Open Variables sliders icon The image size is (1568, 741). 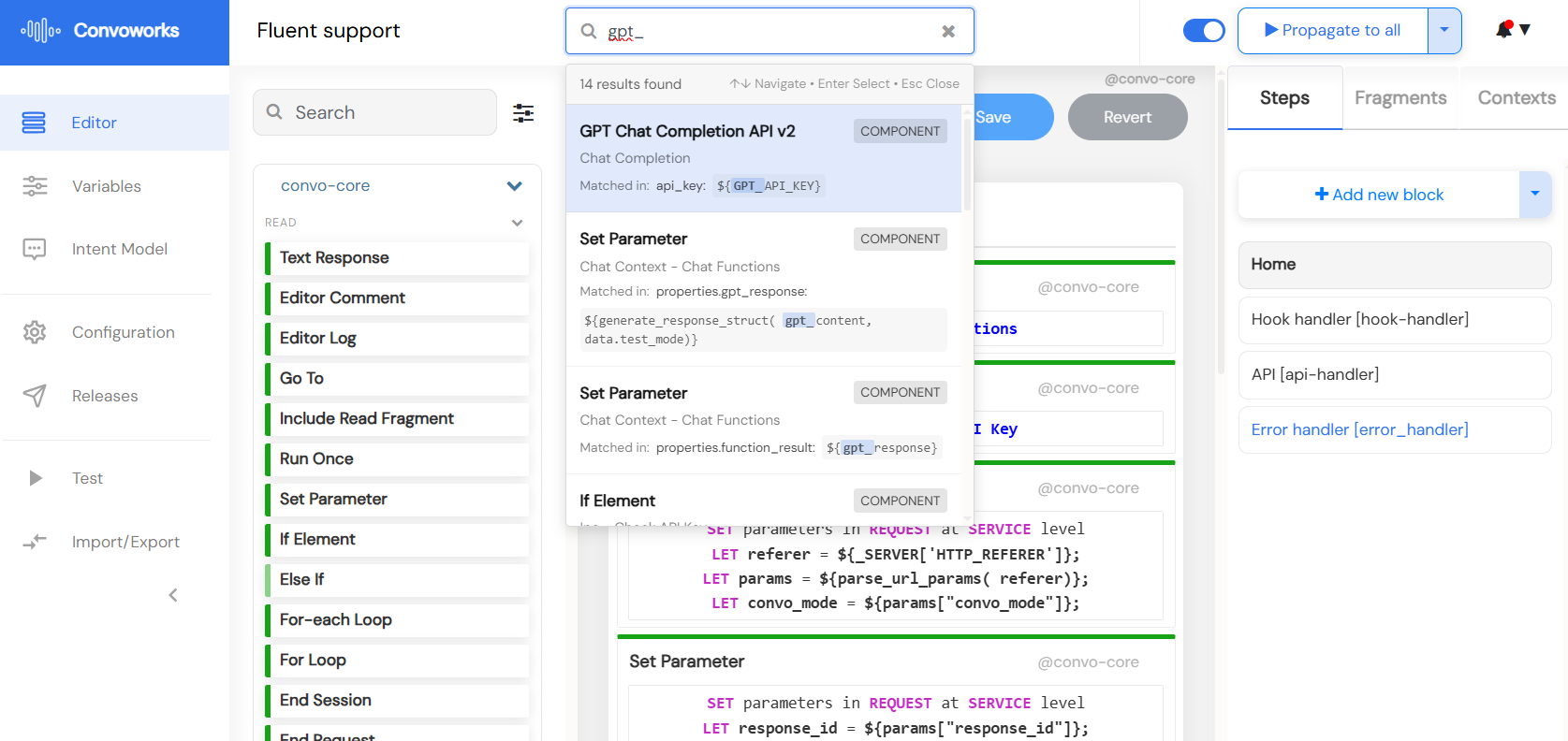[35, 186]
